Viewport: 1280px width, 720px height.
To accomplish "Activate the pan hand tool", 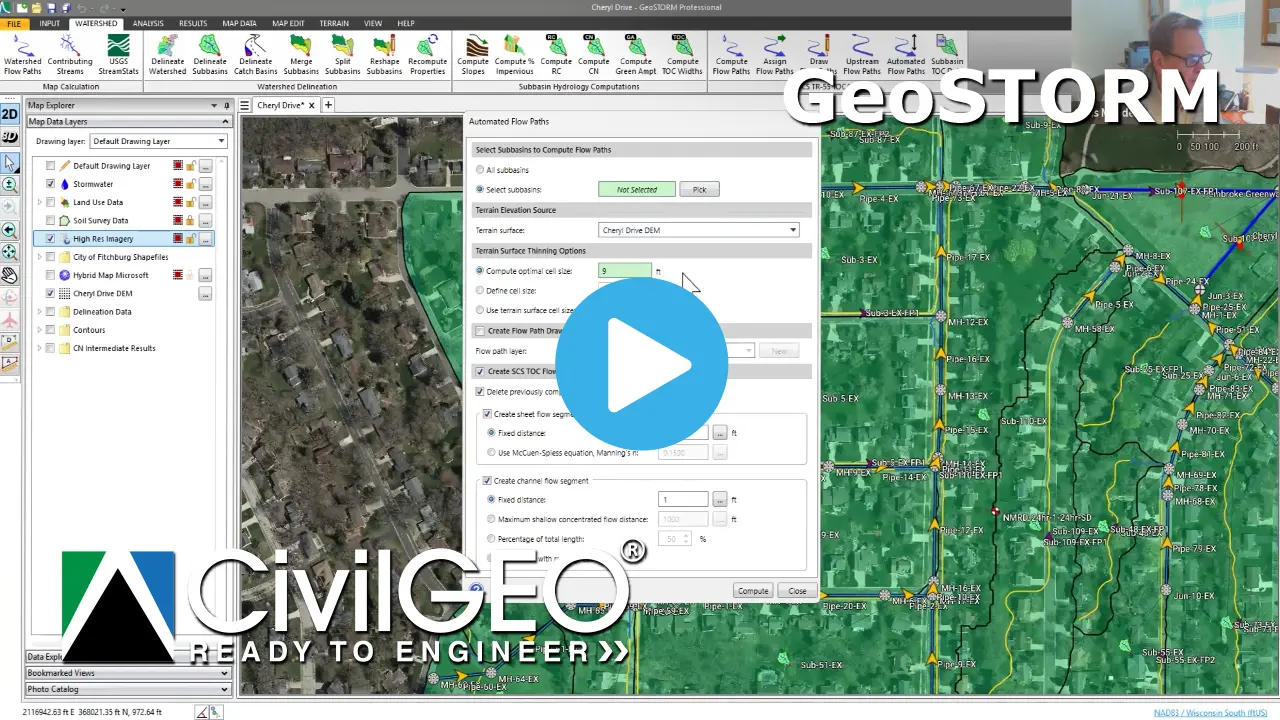I will point(10,275).
